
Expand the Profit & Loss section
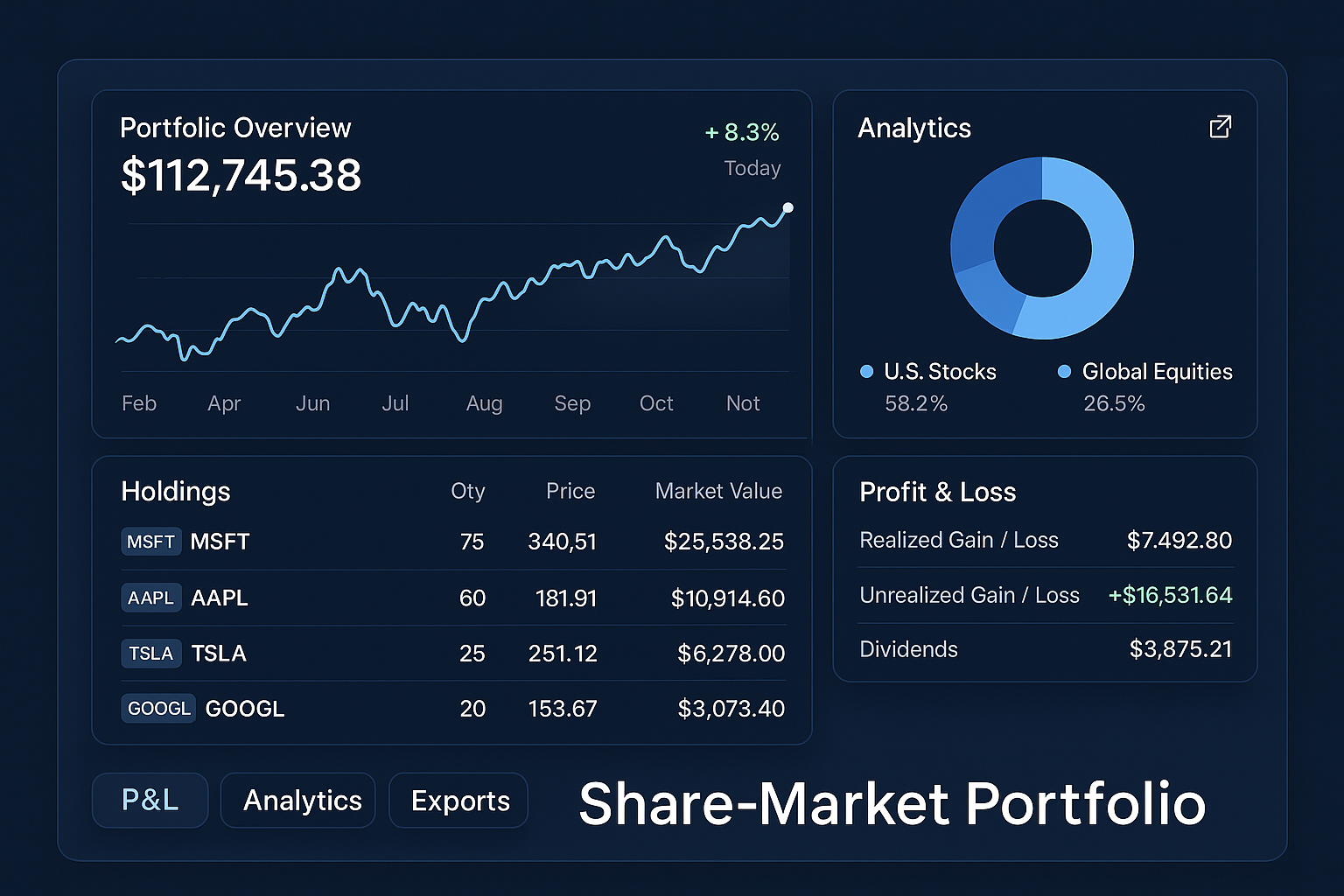[x=937, y=492]
